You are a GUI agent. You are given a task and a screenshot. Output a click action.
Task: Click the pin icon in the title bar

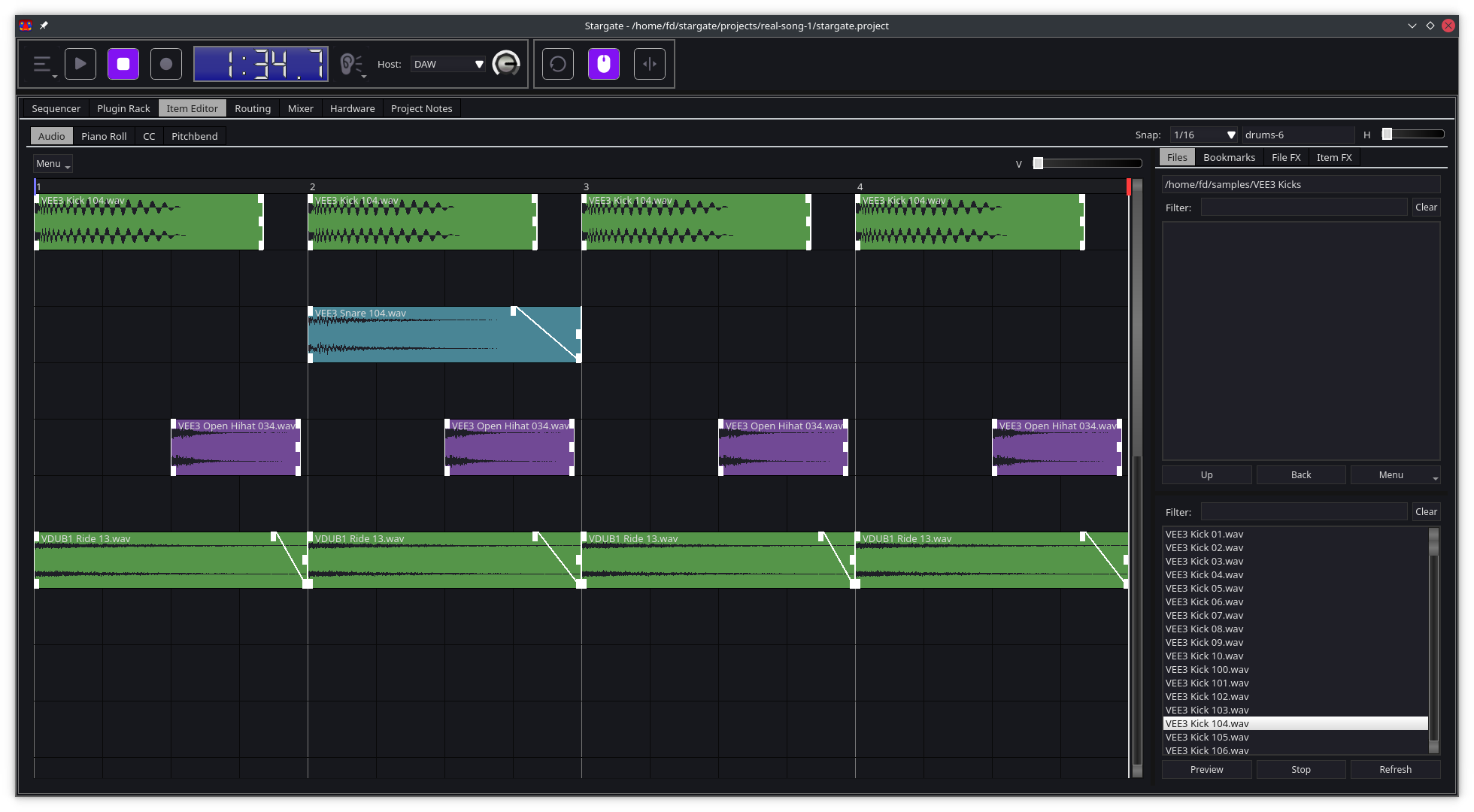(44, 26)
